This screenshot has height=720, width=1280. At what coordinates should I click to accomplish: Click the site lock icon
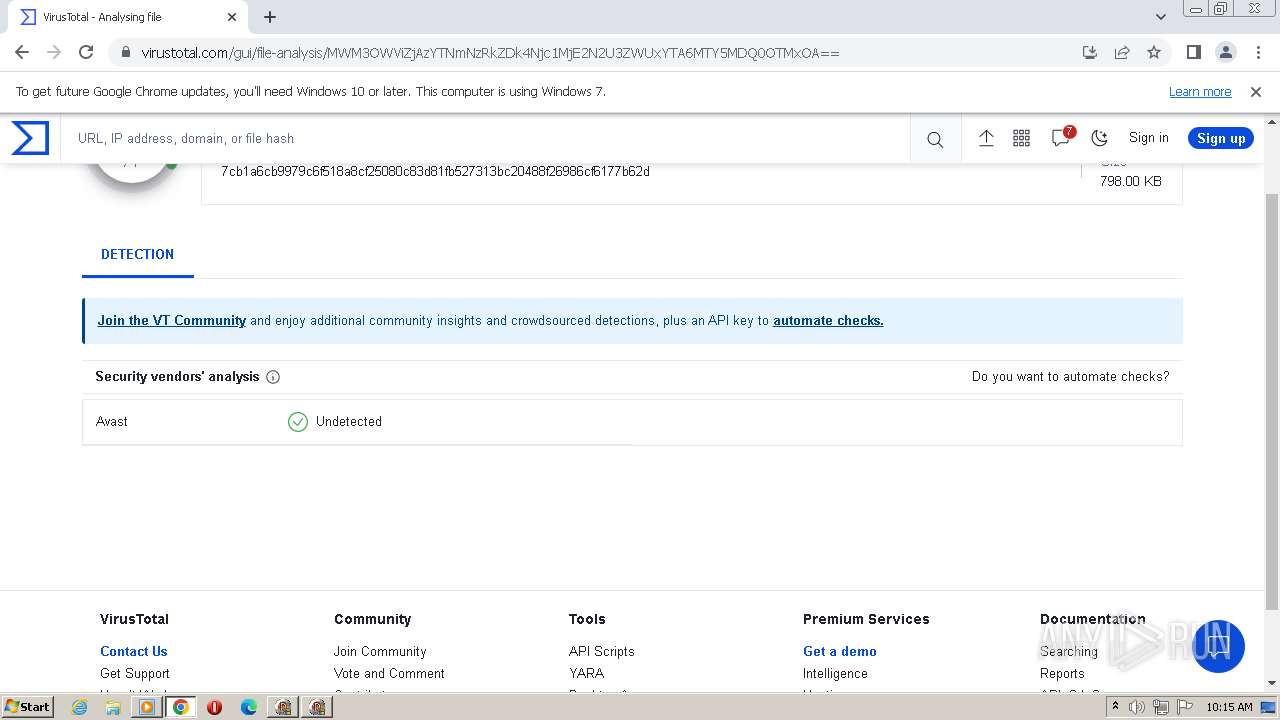125,52
